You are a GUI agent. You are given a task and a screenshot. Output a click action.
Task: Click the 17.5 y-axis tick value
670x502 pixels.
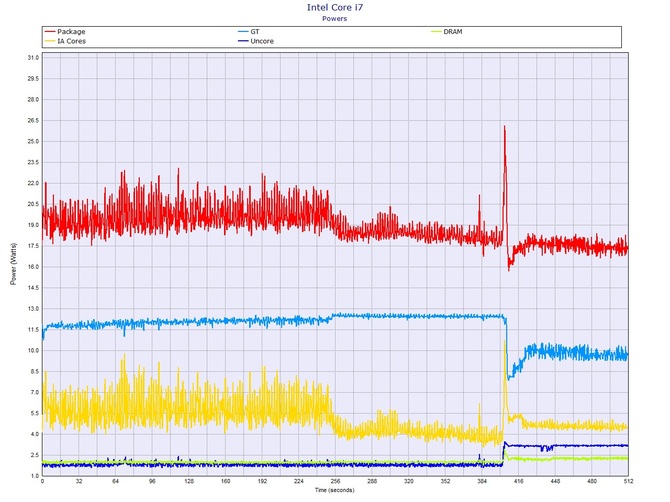pos(33,246)
